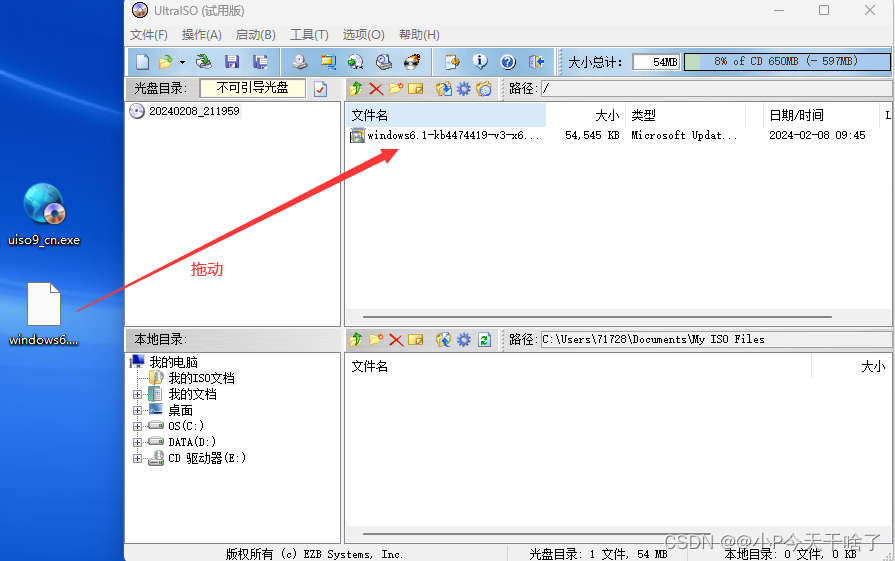Expand the CD 驱动器(E:) node
This screenshot has width=895, height=561.
click(137, 458)
